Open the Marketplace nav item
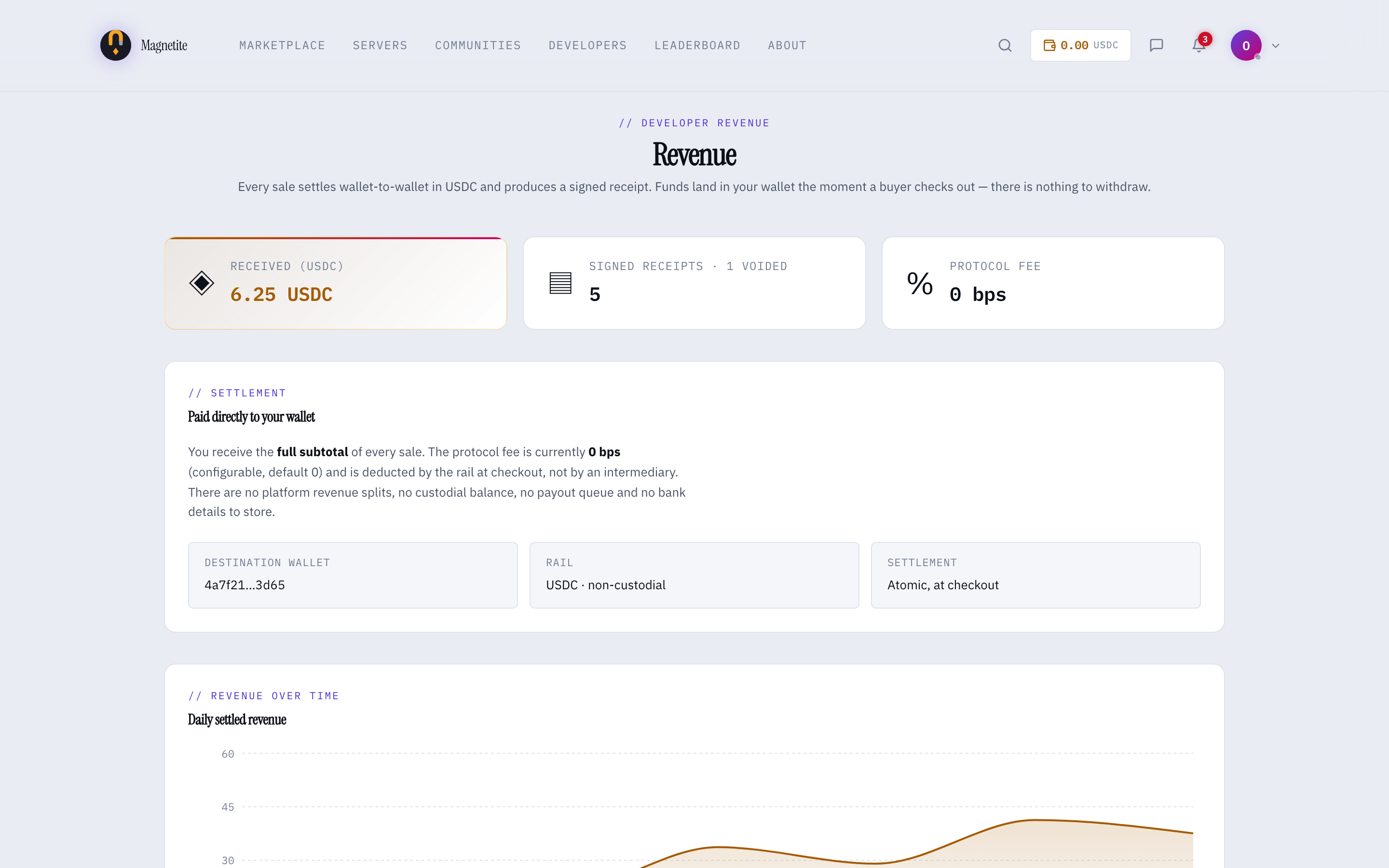1389x868 pixels. coord(282,45)
